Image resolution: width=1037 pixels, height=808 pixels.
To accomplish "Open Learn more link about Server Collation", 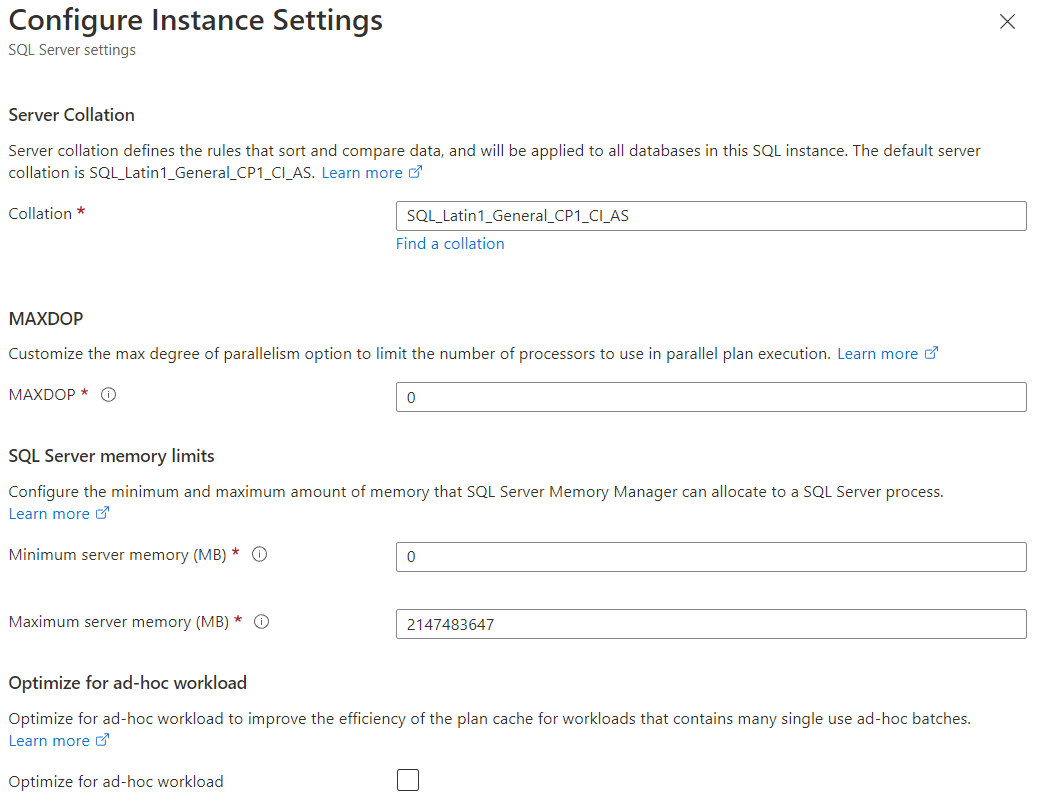I will 361,173.
